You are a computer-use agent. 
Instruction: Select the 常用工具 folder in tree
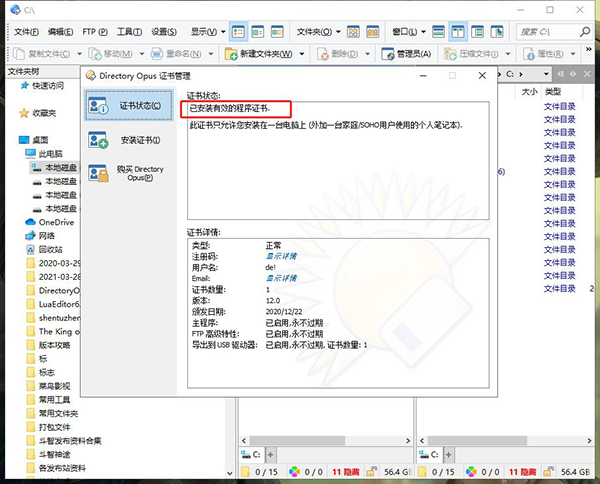click(54, 400)
